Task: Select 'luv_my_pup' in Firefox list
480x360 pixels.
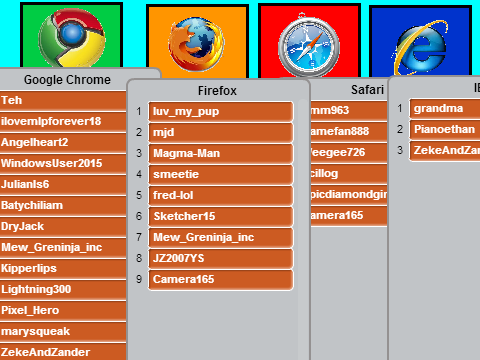Action: tap(221, 111)
